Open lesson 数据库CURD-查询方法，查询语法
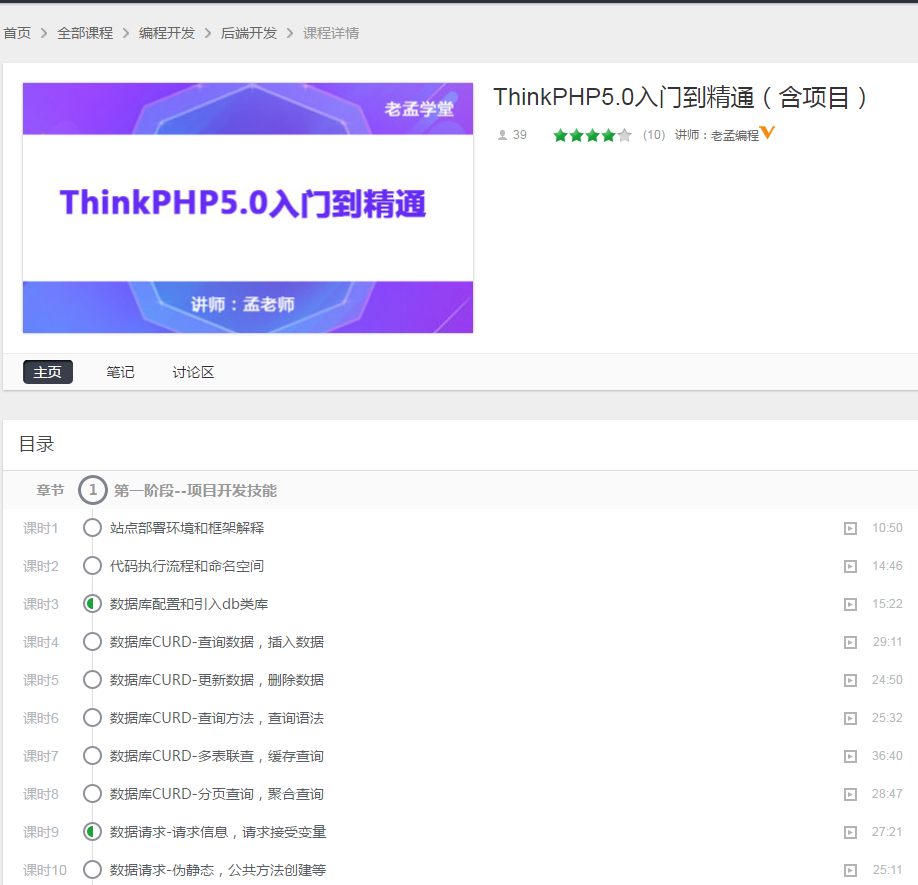 pyautogui.click(x=217, y=718)
